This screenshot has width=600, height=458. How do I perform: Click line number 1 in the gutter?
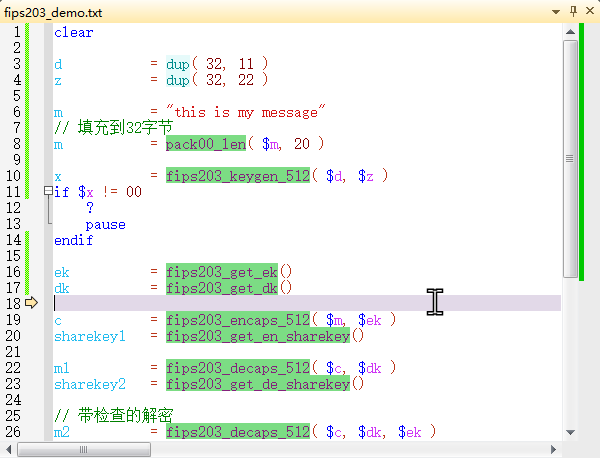[x=16, y=32]
